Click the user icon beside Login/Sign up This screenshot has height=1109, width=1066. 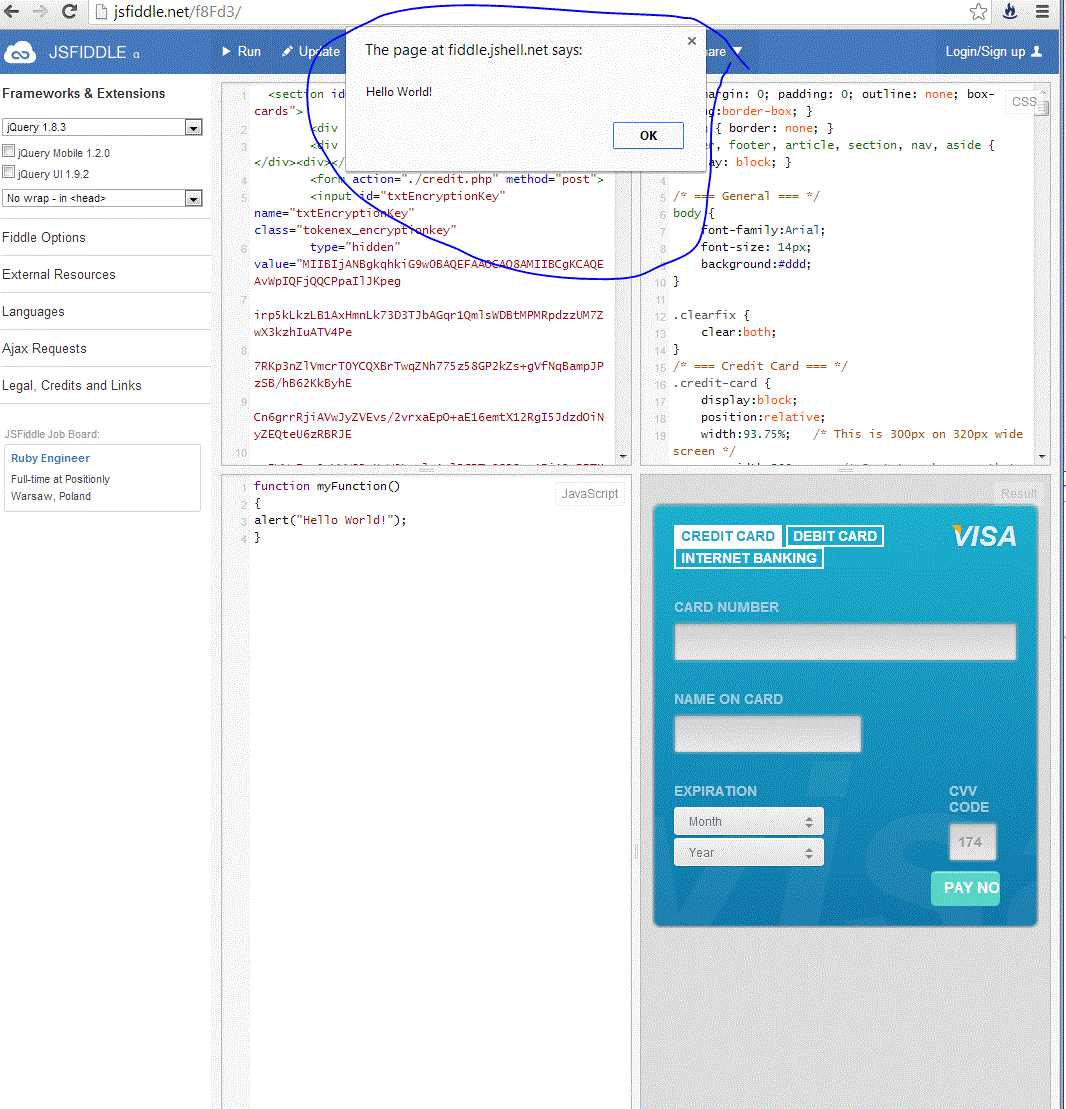(1037, 52)
